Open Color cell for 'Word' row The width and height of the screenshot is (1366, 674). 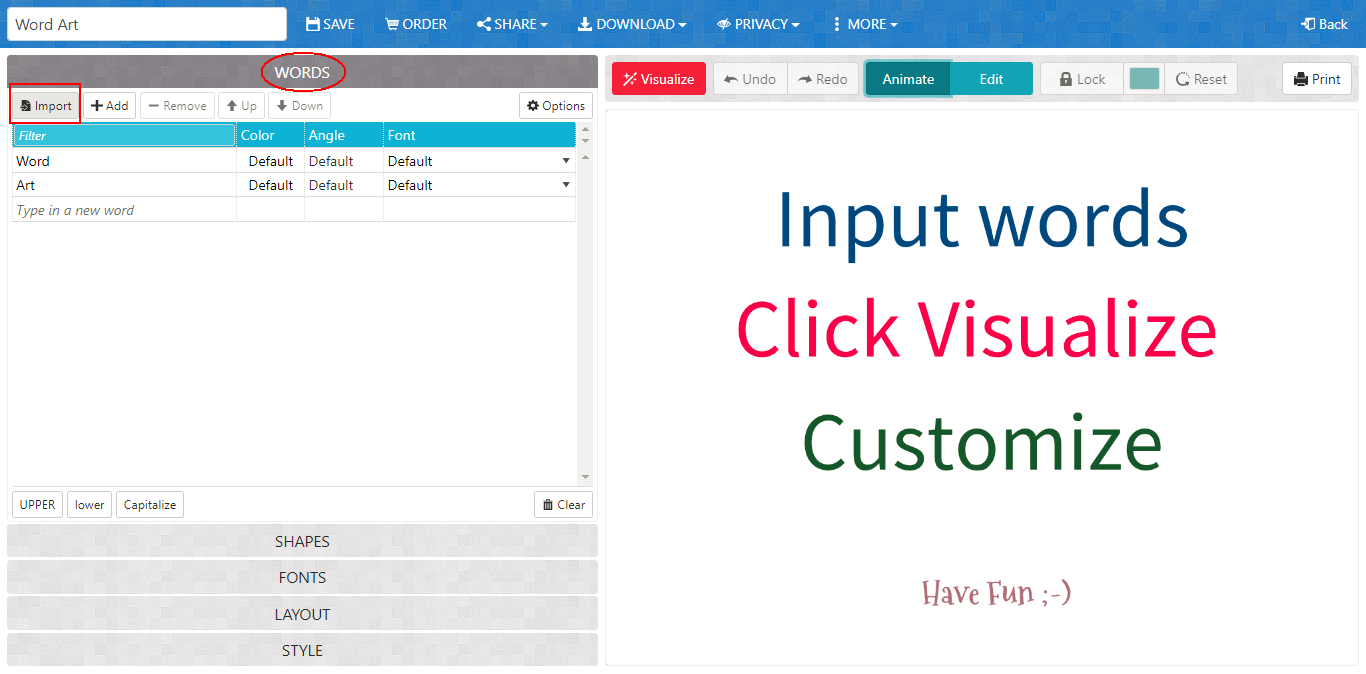270,161
